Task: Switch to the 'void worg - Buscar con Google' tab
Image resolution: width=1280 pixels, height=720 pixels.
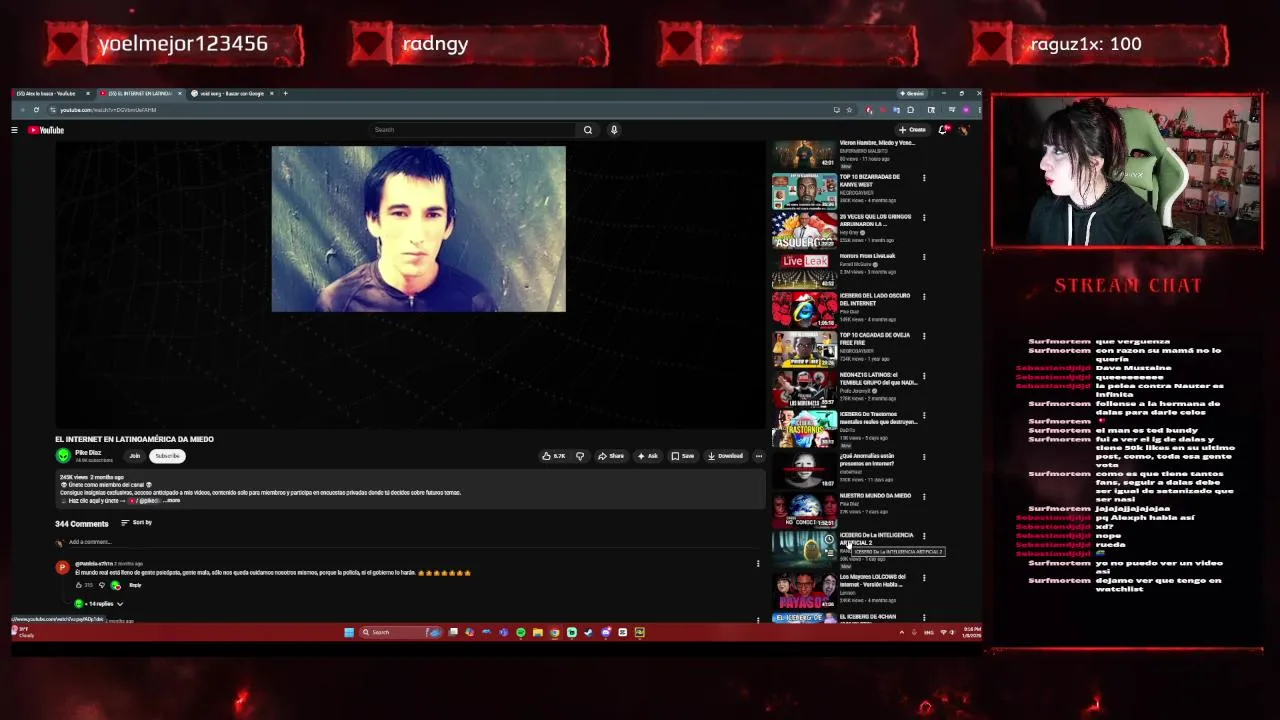Action: point(231,94)
